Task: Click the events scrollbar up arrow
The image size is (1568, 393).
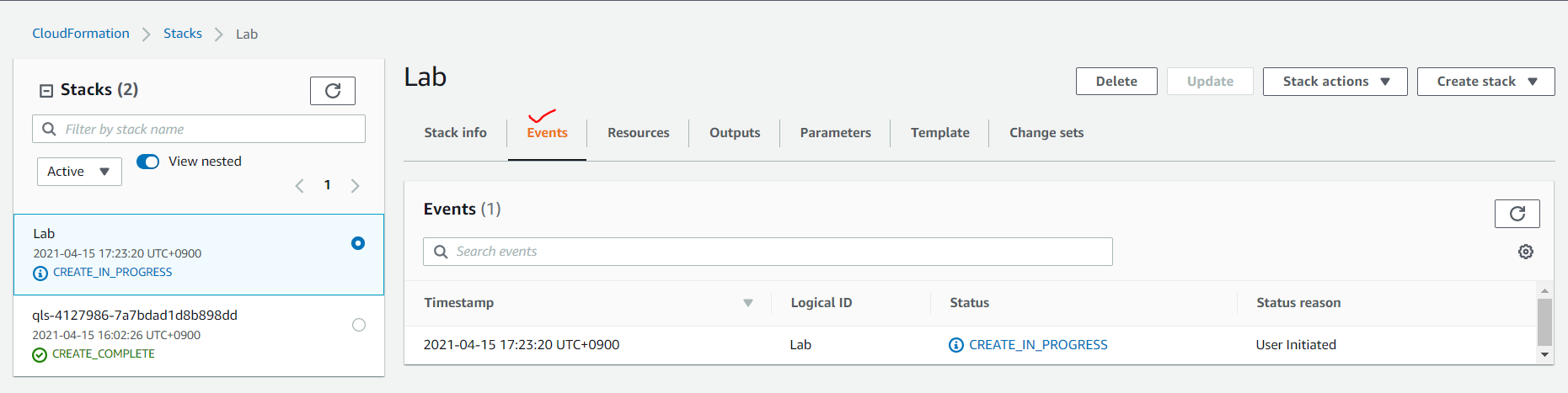Action: pyautogui.click(x=1544, y=290)
